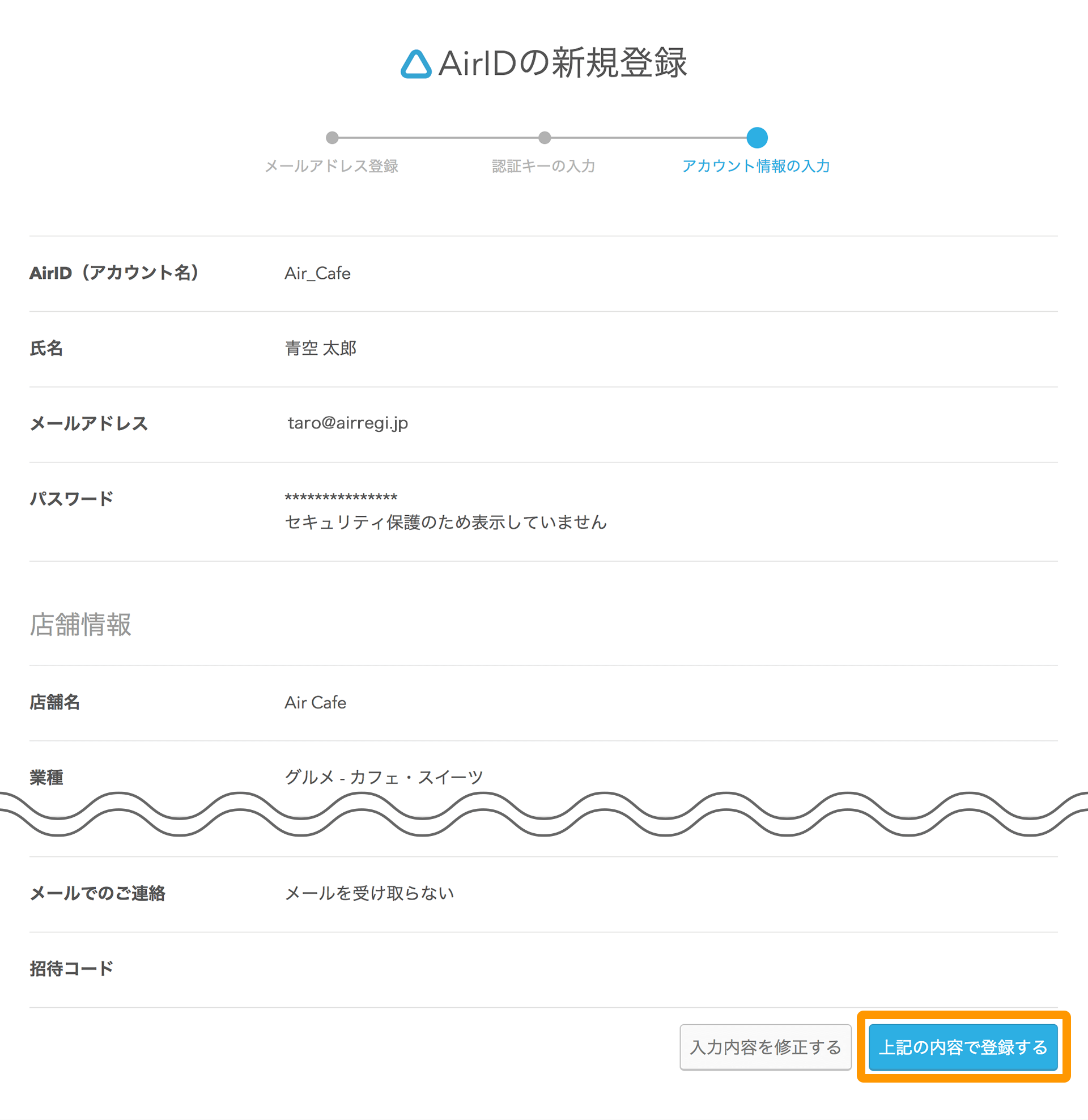1088x1120 pixels.
Task: Click the メールアドレス field label
Action: click(x=88, y=423)
